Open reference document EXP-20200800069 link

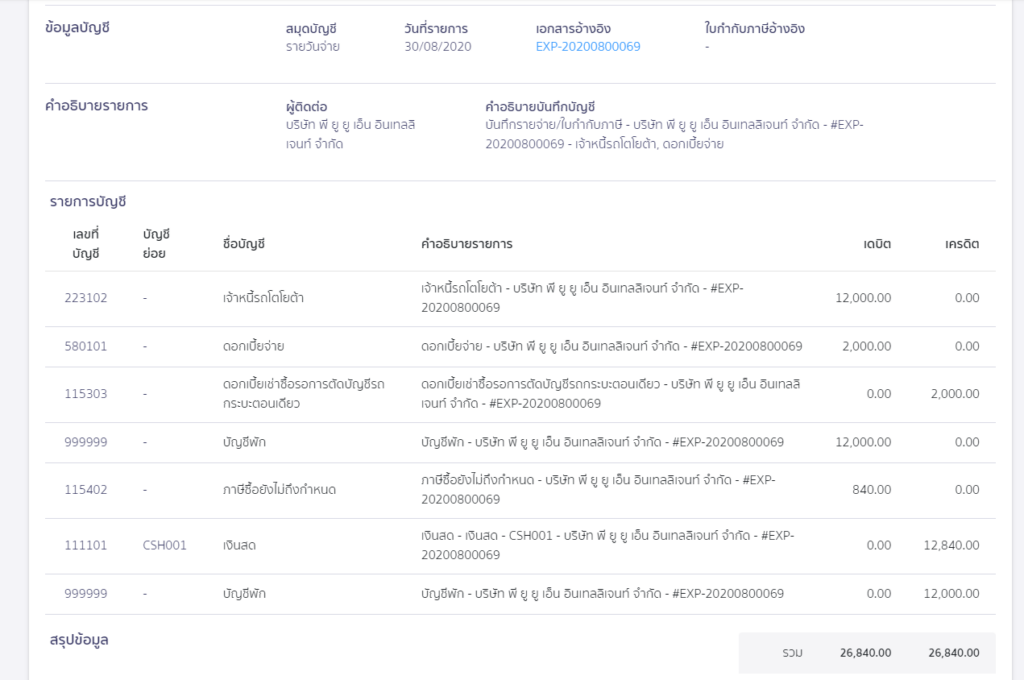[x=588, y=46]
